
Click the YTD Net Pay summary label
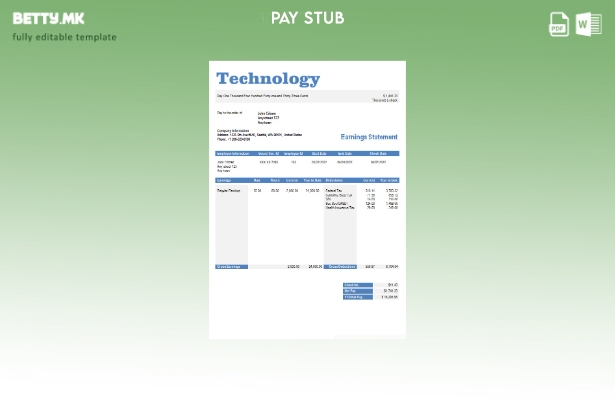(354, 297)
